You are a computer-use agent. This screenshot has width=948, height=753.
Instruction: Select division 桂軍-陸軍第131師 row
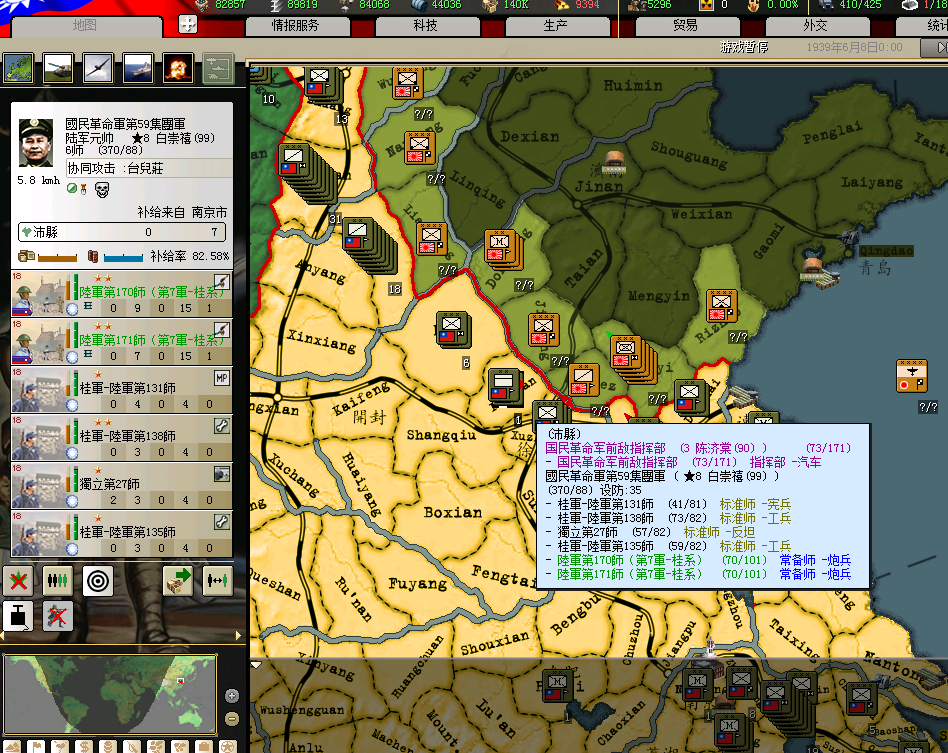click(x=122, y=390)
